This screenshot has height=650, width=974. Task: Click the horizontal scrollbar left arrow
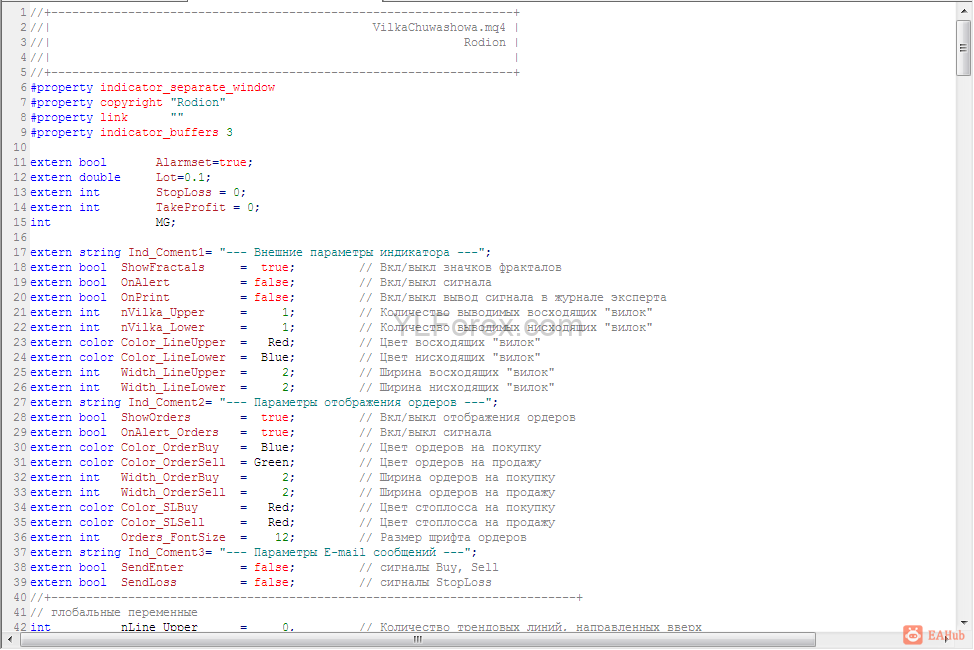10,639
